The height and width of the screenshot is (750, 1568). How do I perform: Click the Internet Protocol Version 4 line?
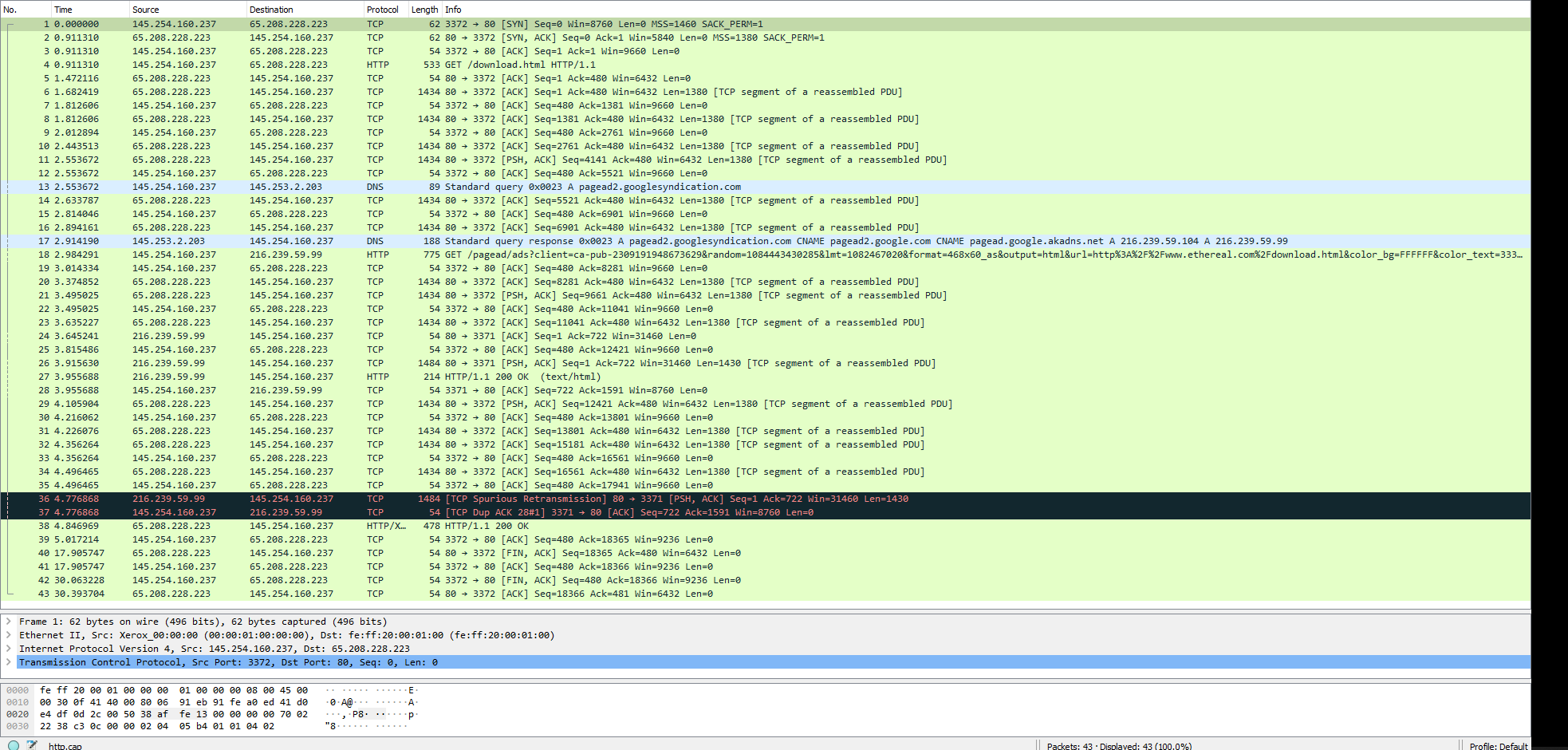coord(215,649)
